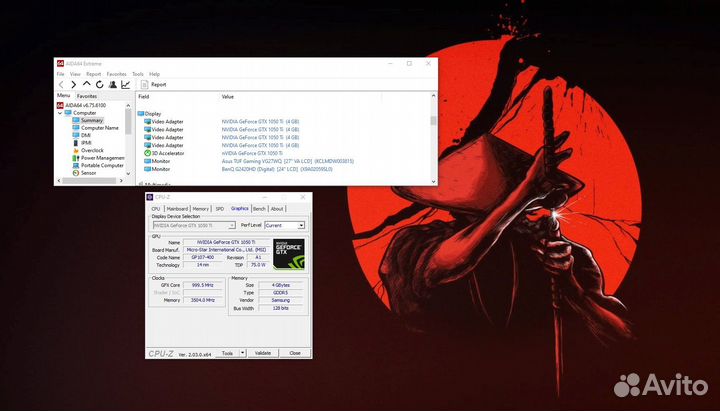Image resolution: width=720 pixels, height=411 pixels.
Task: Switch to the Mainboard tab in CPU-Z
Action: tap(177, 209)
